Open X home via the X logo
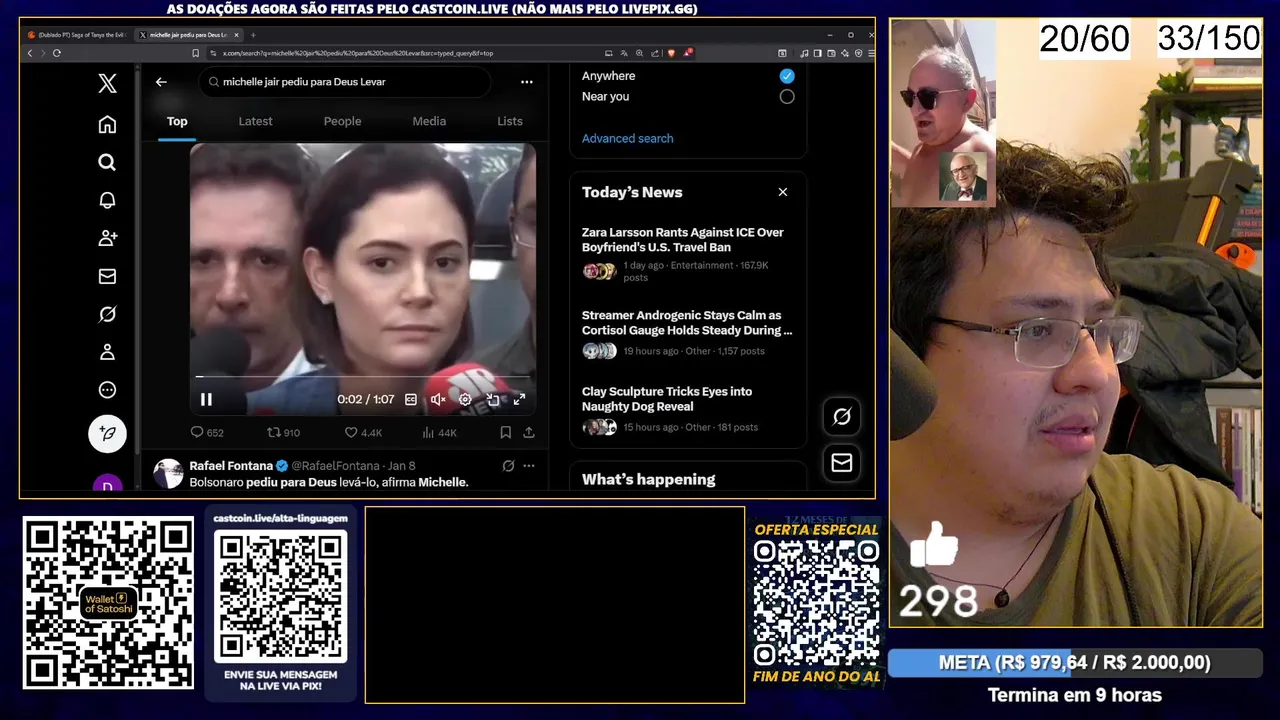 tap(107, 84)
